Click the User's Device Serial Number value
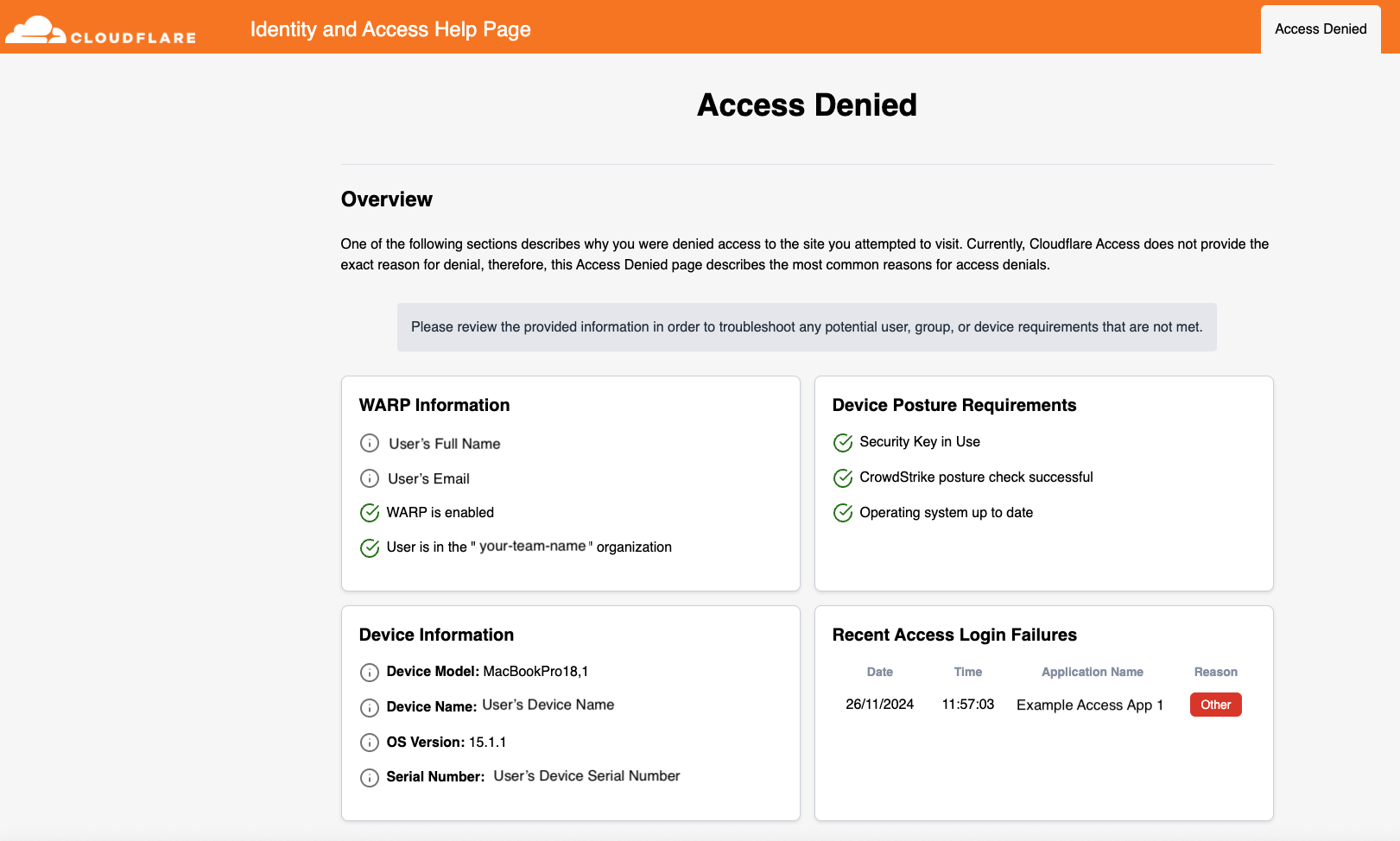The image size is (1400, 841). click(x=586, y=776)
